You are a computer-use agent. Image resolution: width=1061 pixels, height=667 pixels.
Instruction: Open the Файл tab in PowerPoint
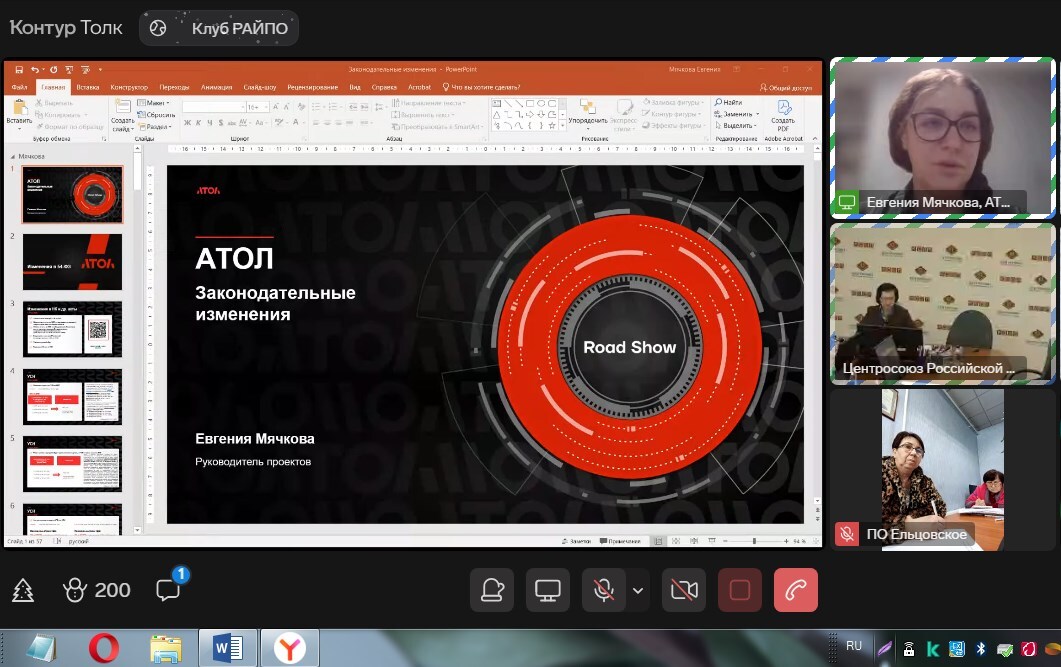pyautogui.click(x=19, y=87)
